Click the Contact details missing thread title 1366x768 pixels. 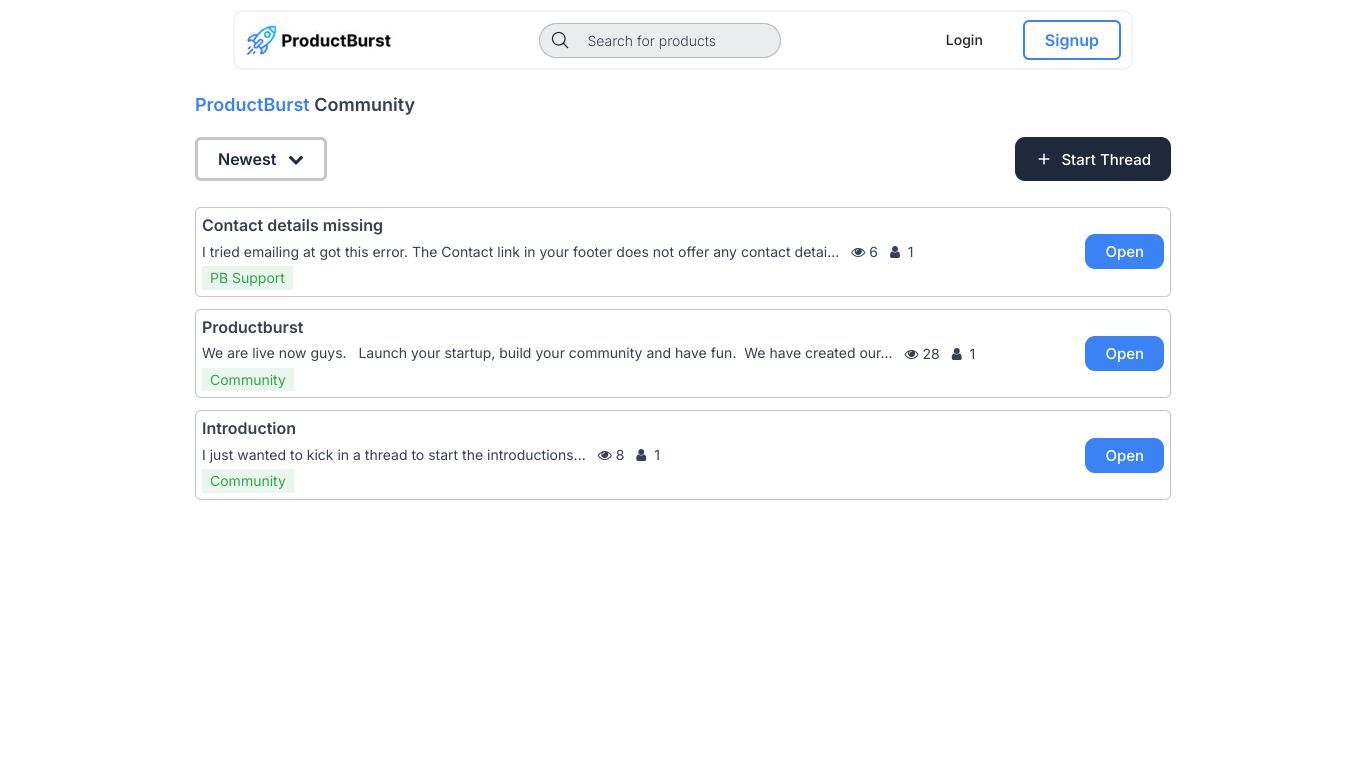(292, 226)
